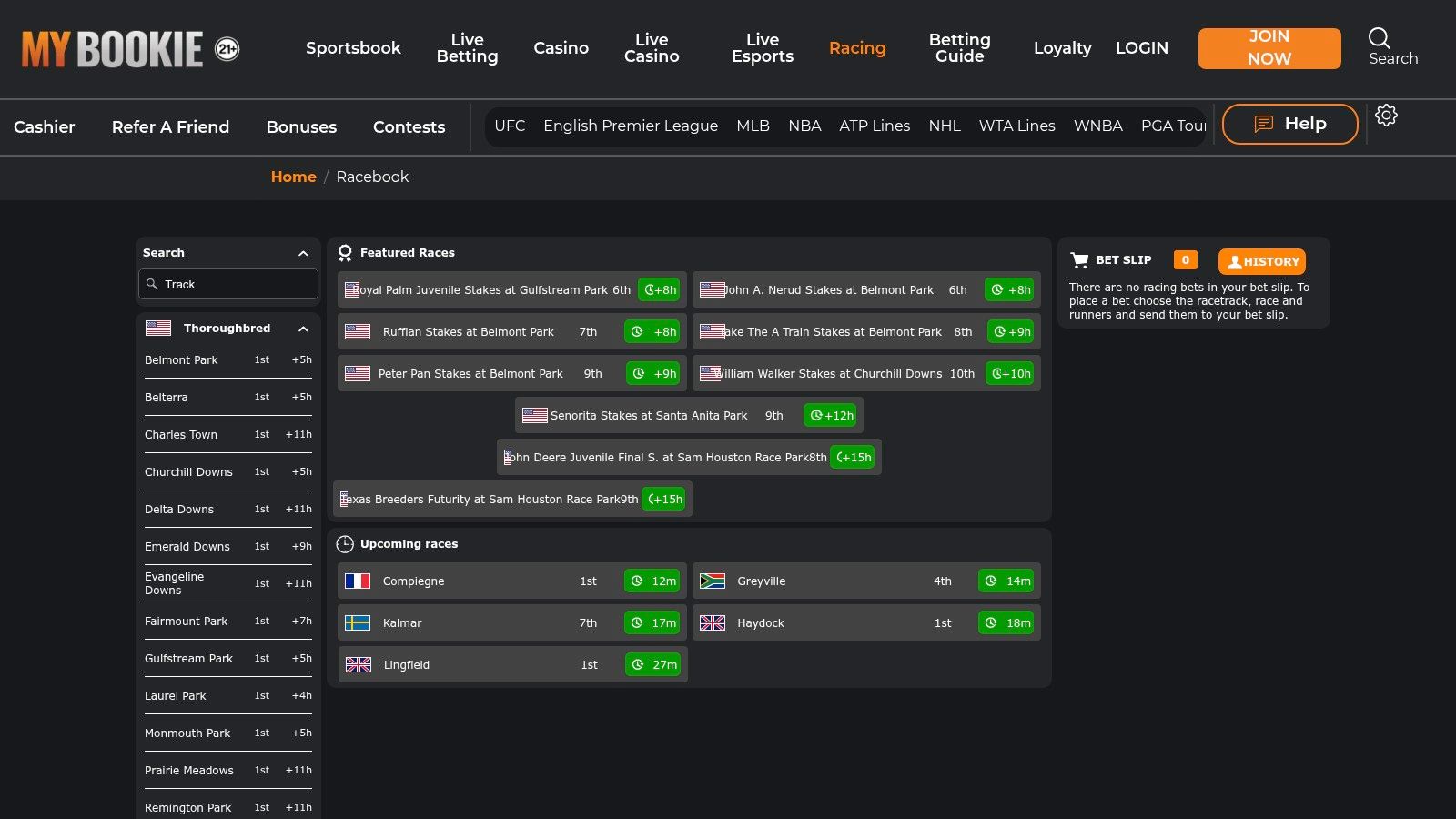This screenshot has width=1456, height=819.
Task: Open the Contests page
Action: click(x=409, y=127)
